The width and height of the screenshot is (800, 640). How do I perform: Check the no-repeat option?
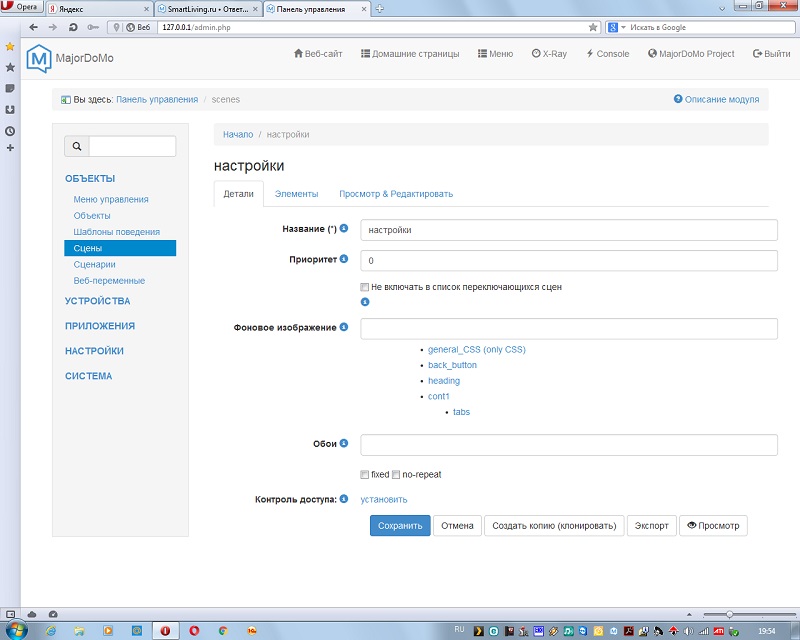pyautogui.click(x=396, y=474)
